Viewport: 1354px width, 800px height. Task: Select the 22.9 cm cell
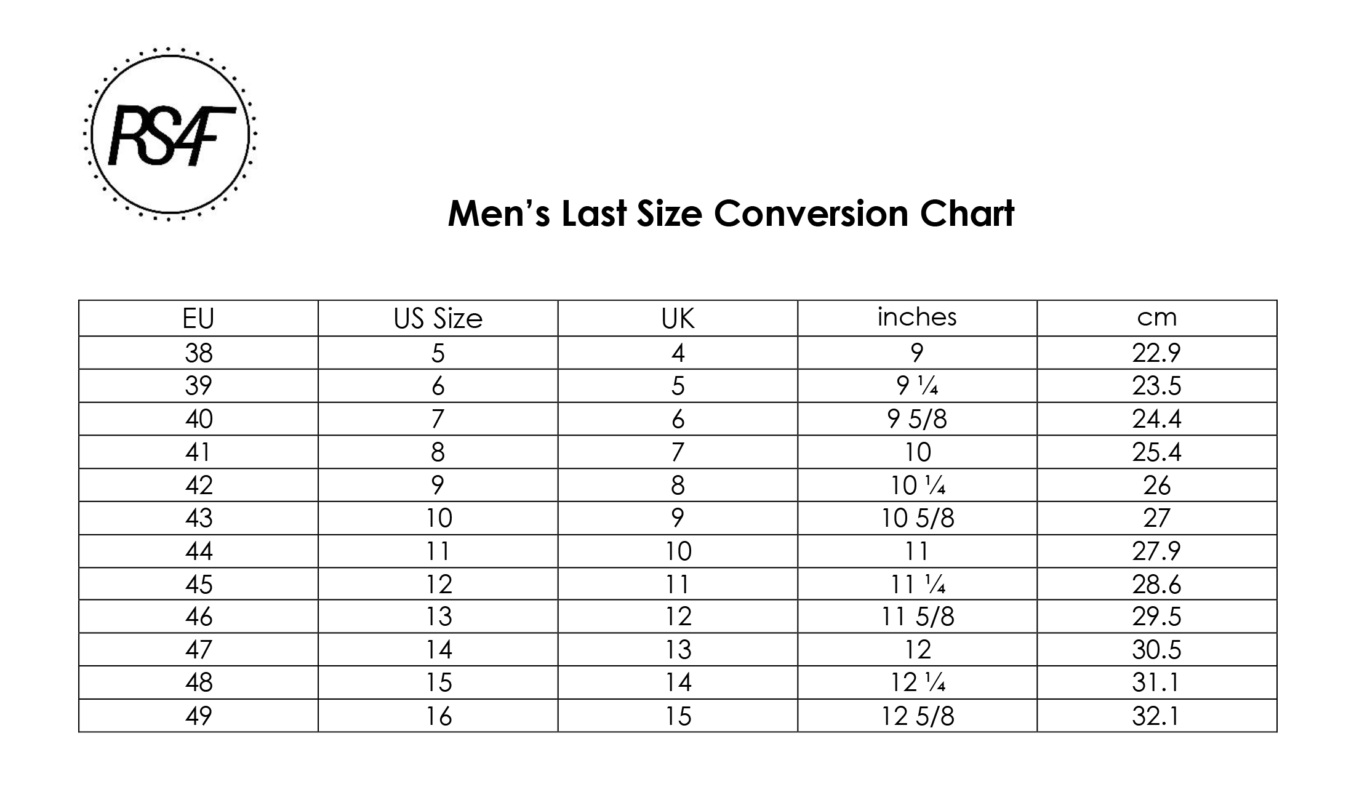pos(1157,353)
